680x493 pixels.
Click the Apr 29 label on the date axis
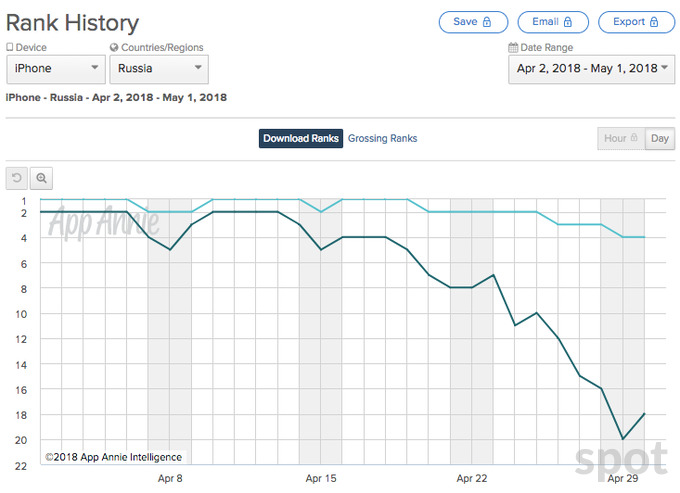coord(623,479)
